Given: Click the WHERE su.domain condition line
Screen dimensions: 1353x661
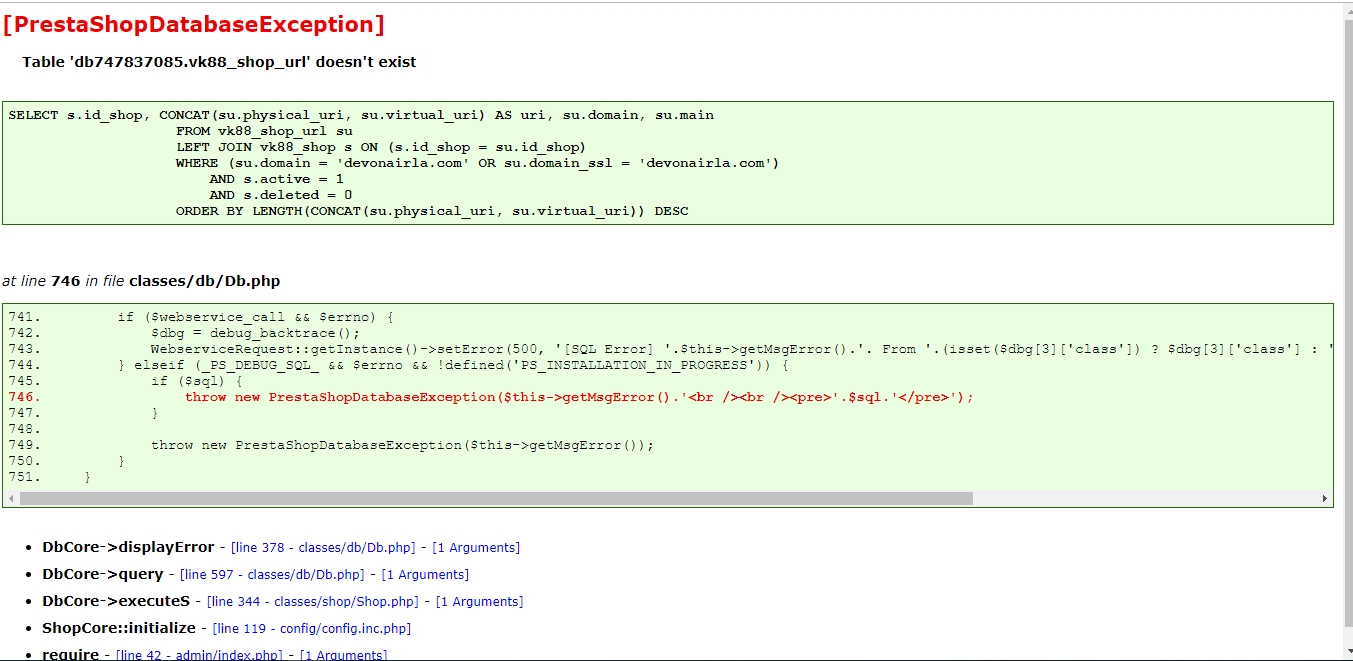Looking at the screenshot, I should [x=477, y=163].
